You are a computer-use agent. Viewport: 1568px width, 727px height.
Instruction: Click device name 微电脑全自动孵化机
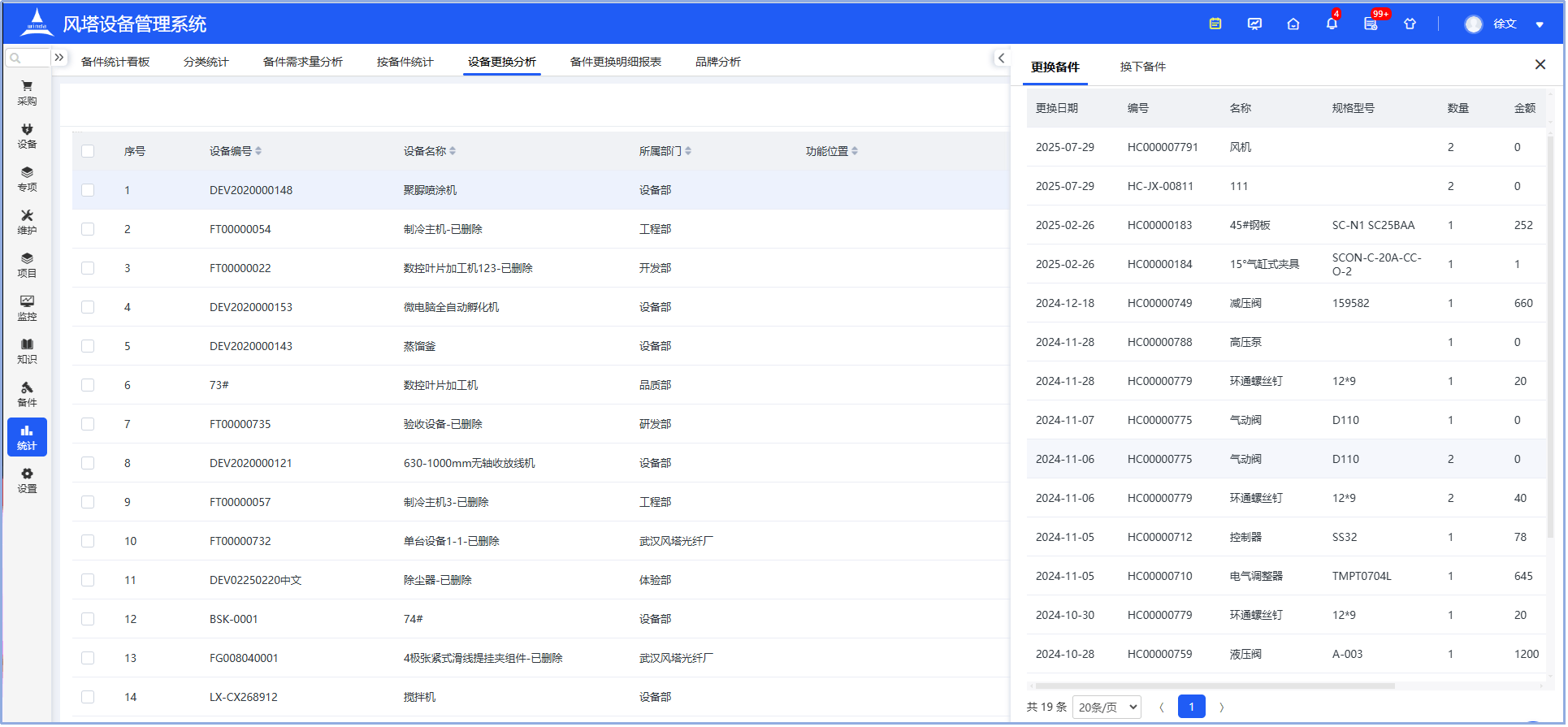point(451,307)
